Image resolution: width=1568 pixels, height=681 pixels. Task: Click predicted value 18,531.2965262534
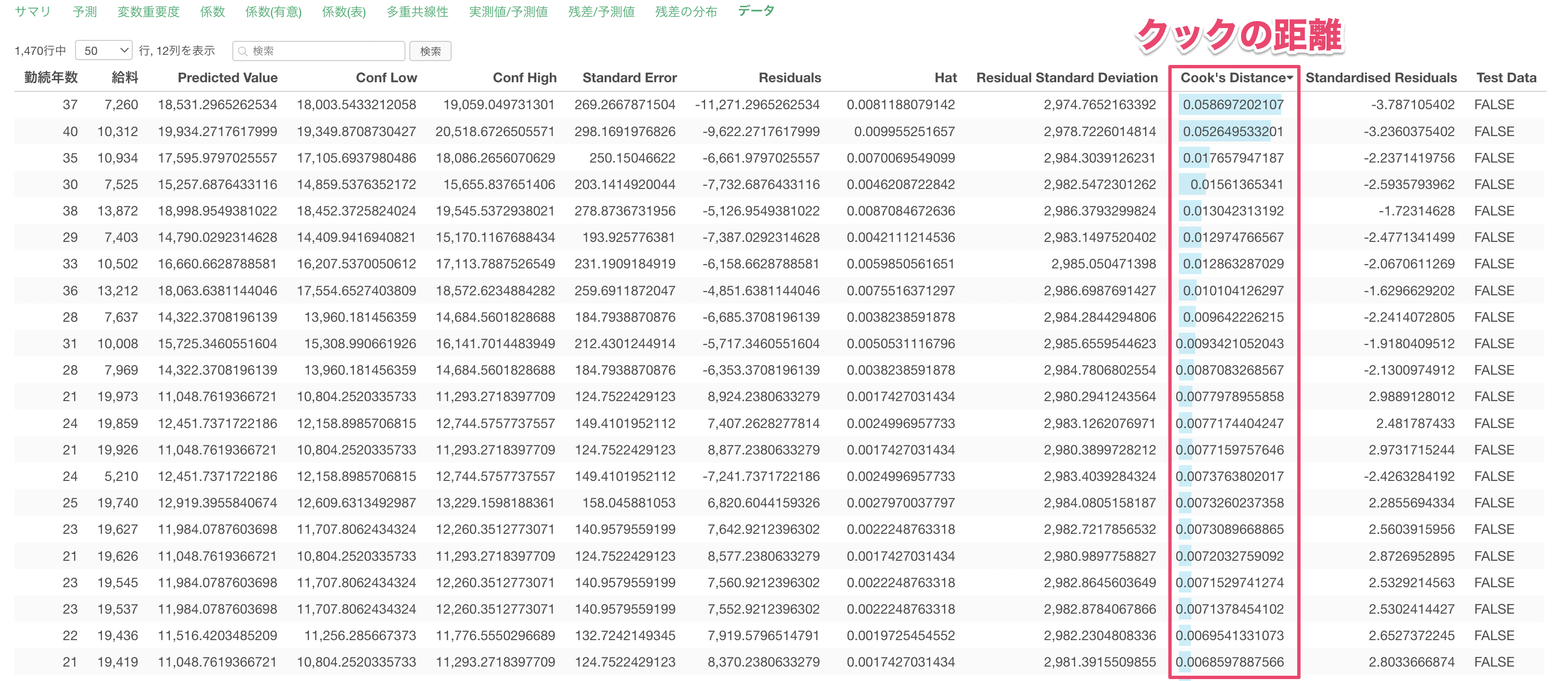217,105
